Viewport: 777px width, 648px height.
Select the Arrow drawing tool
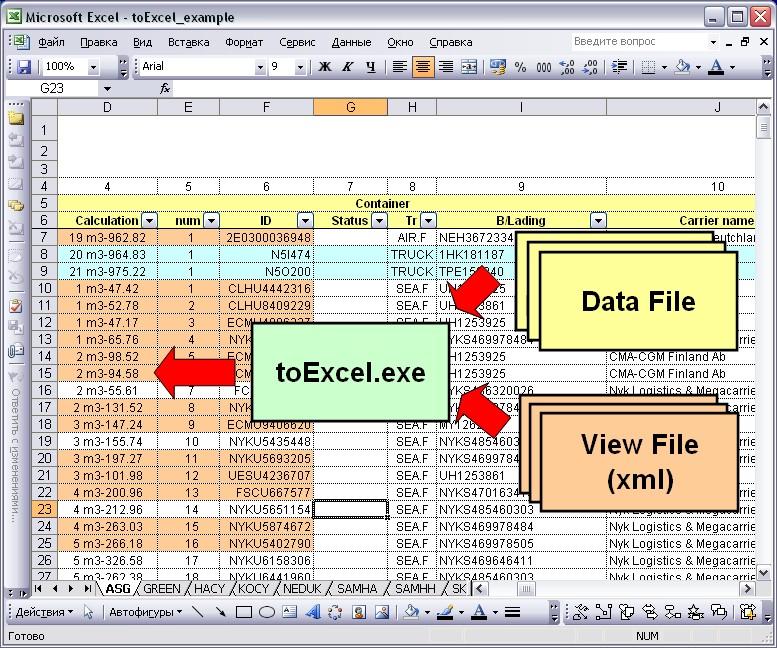(221, 612)
